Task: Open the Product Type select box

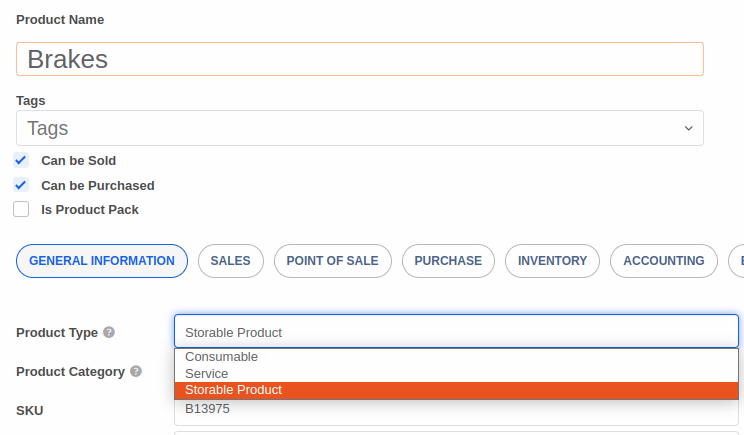Action: pyautogui.click(x=456, y=332)
